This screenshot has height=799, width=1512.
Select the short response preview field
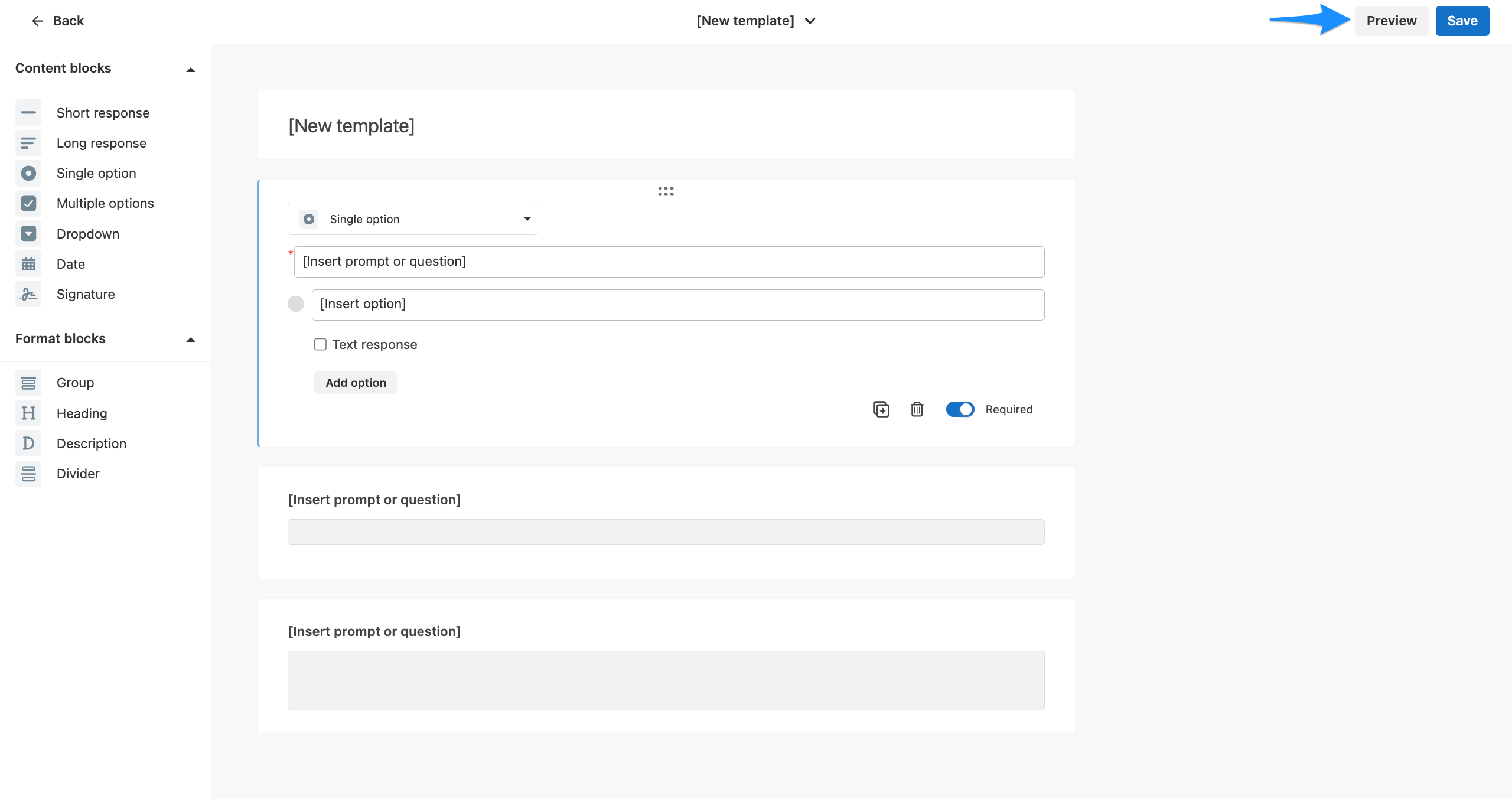[x=666, y=532]
